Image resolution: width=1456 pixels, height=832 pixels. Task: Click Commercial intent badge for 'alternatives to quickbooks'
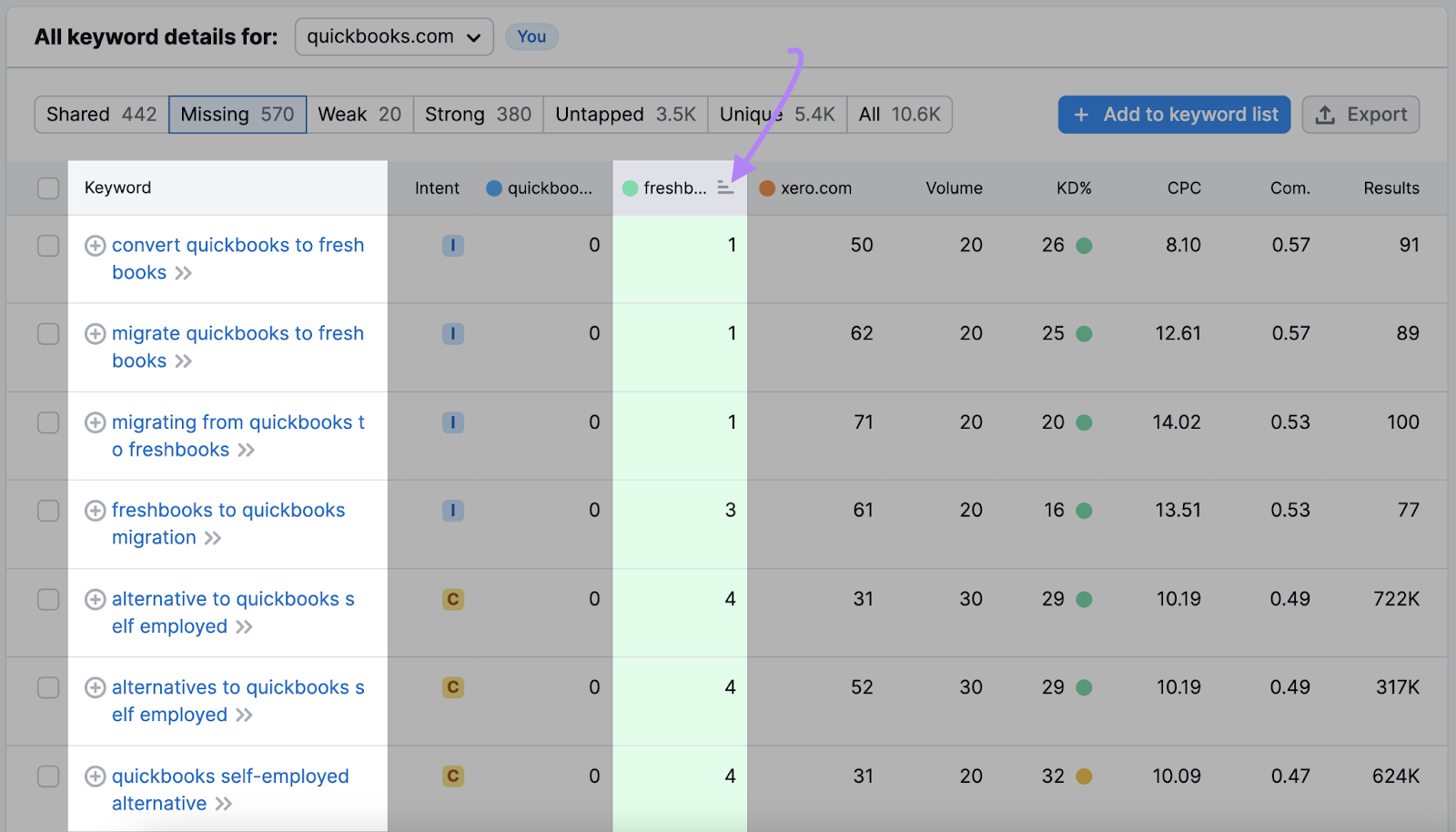[x=453, y=687]
